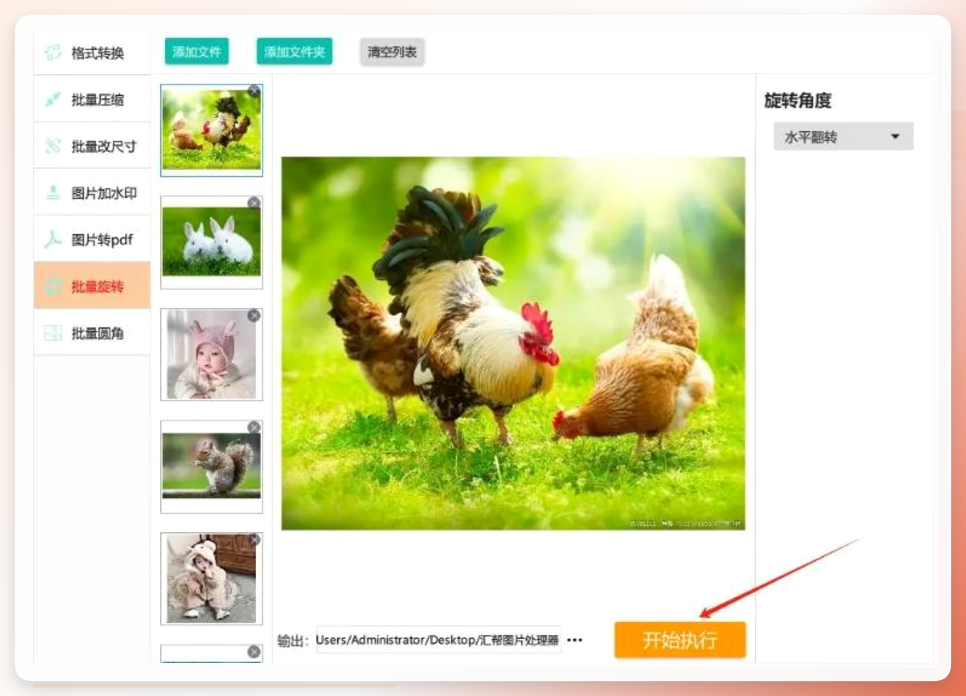Click the 图片加水印 watermark icon
Screen dimensions: 966x696
[x=53, y=193]
